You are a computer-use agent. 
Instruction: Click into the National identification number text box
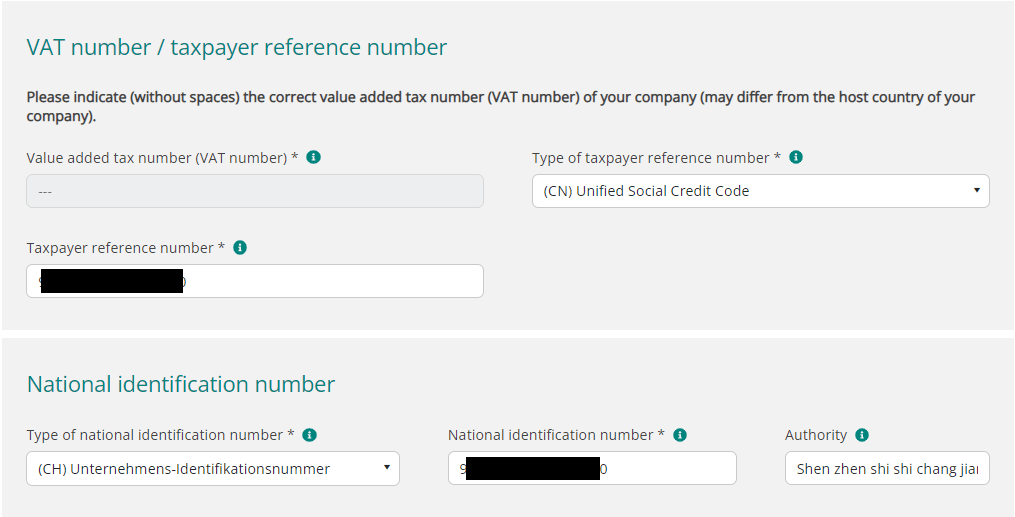(x=592, y=468)
